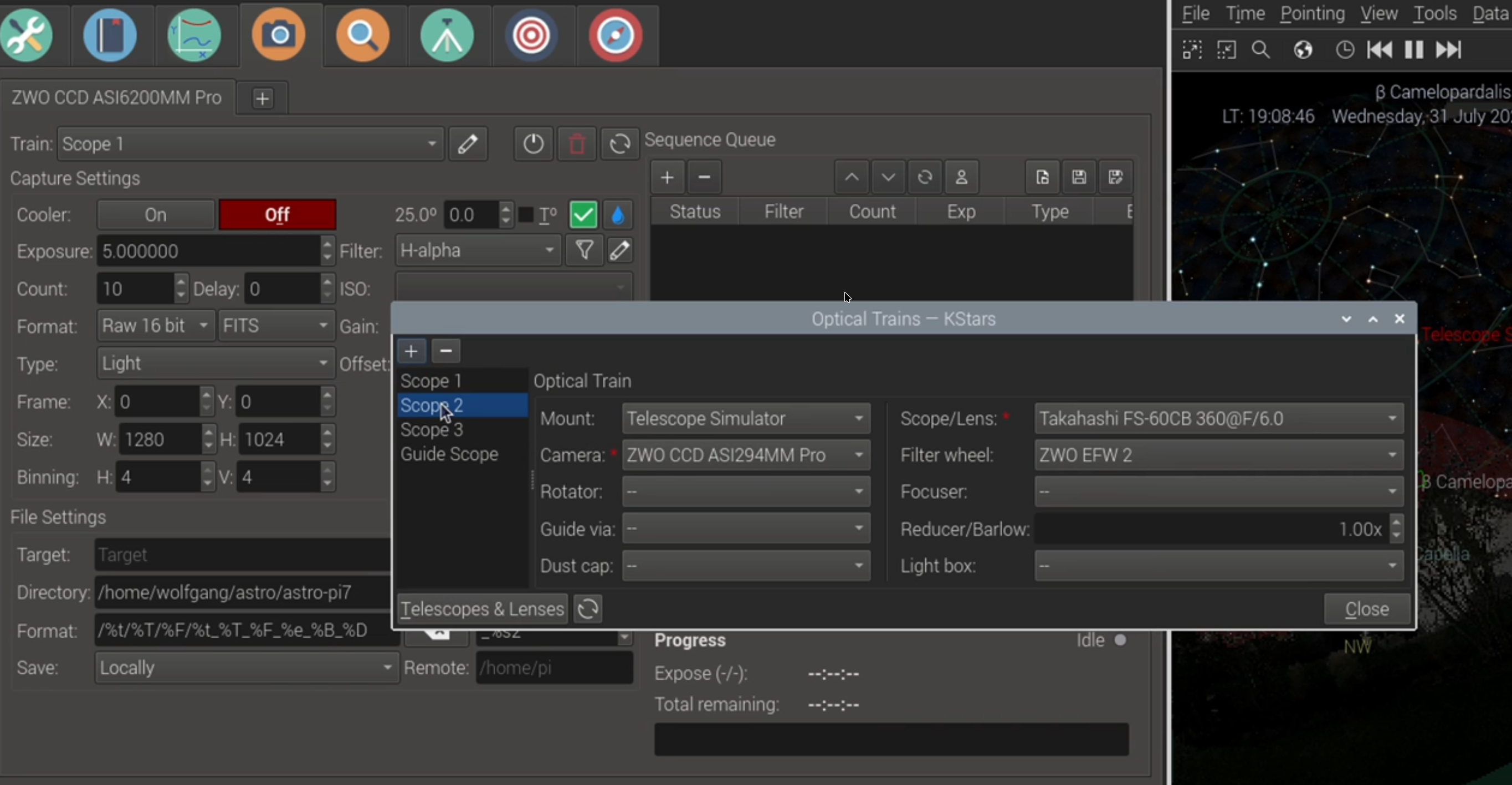The height and width of the screenshot is (785, 1512).
Task: Expand the H-alpha filter dropdown
Action: click(478, 250)
